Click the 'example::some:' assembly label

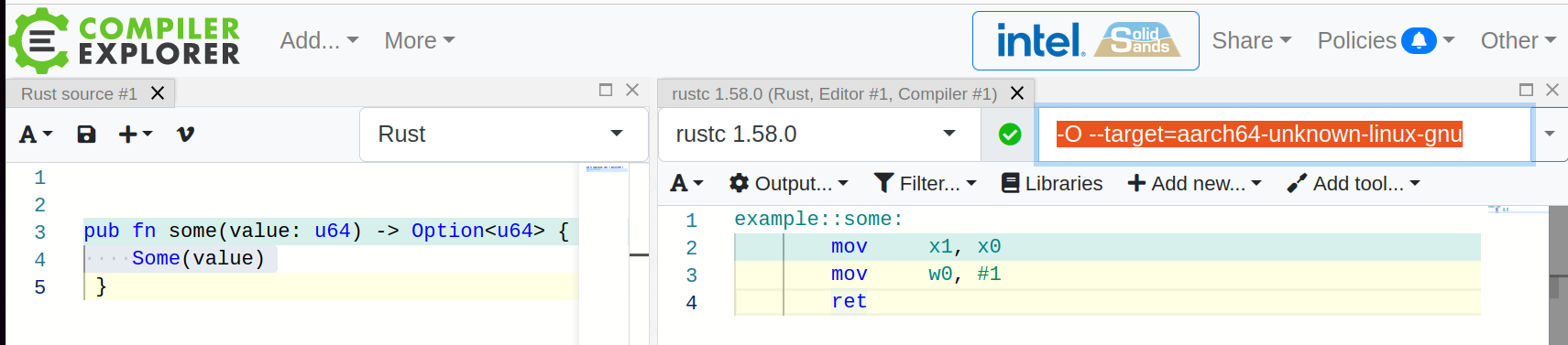[x=818, y=220]
